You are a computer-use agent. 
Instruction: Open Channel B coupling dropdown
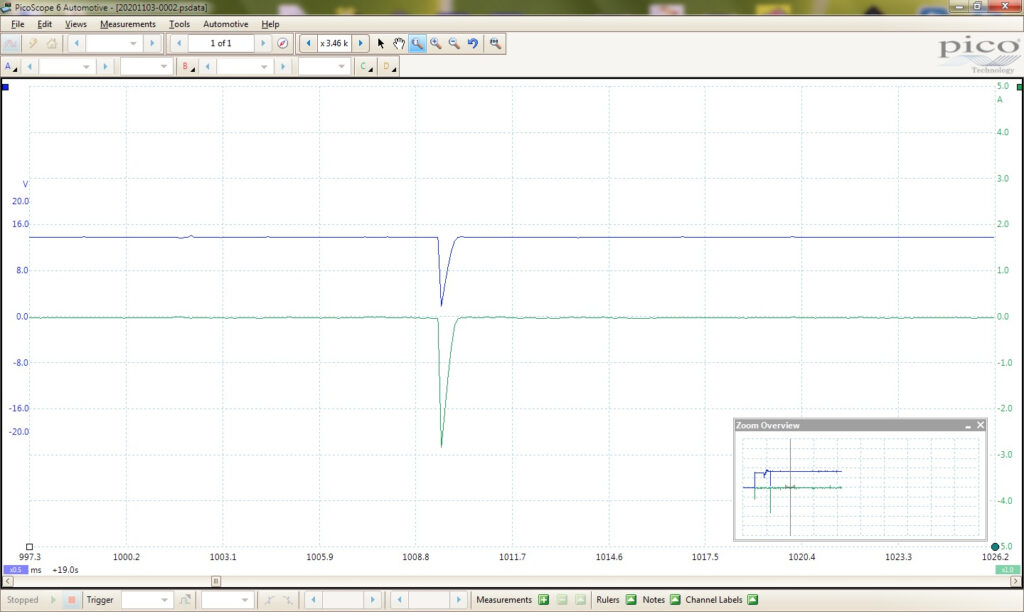324,66
